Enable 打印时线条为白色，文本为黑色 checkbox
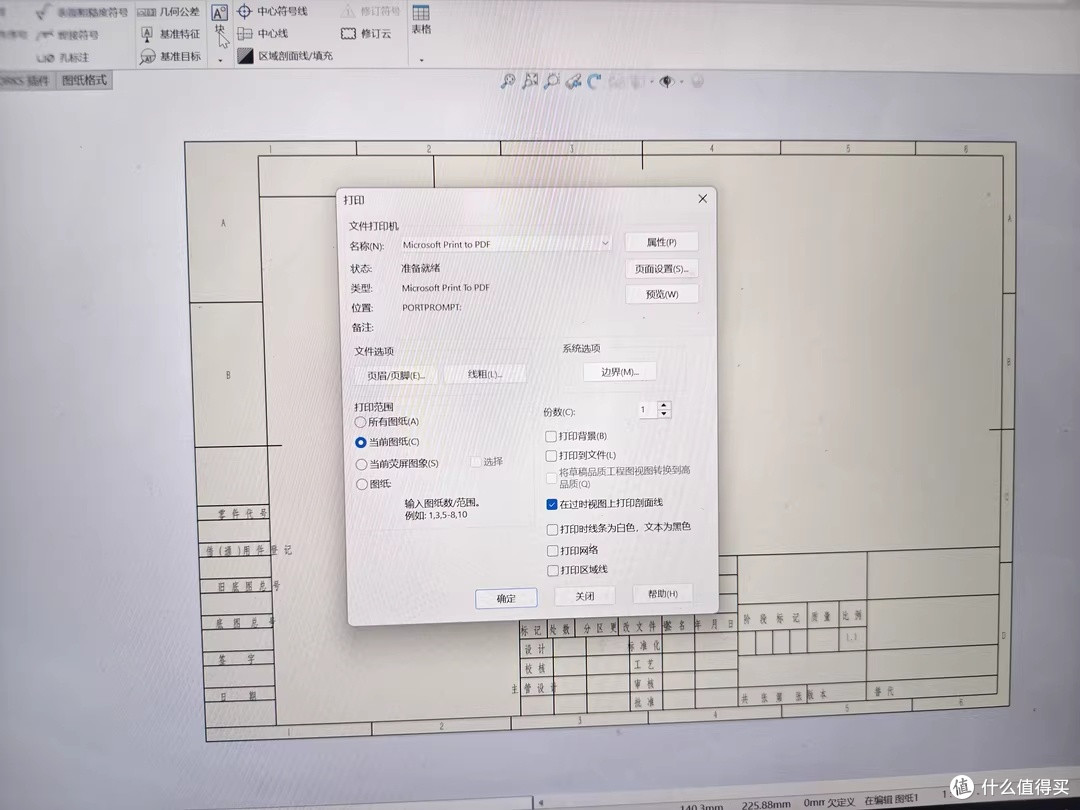The image size is (1080, 810). point(552,529)
